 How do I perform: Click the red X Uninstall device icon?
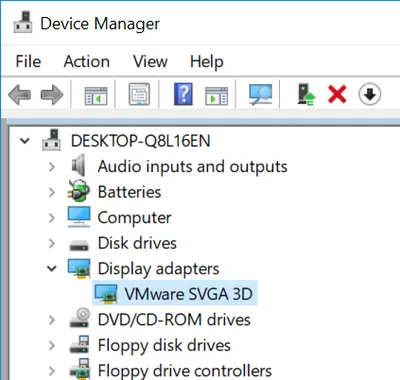337,94
